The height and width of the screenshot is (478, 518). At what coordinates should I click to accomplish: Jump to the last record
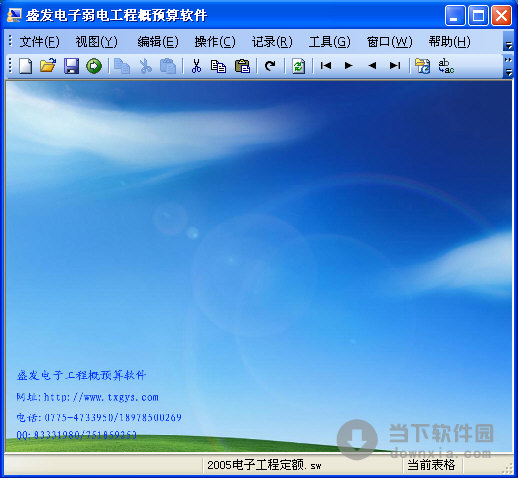pos(395,66)
